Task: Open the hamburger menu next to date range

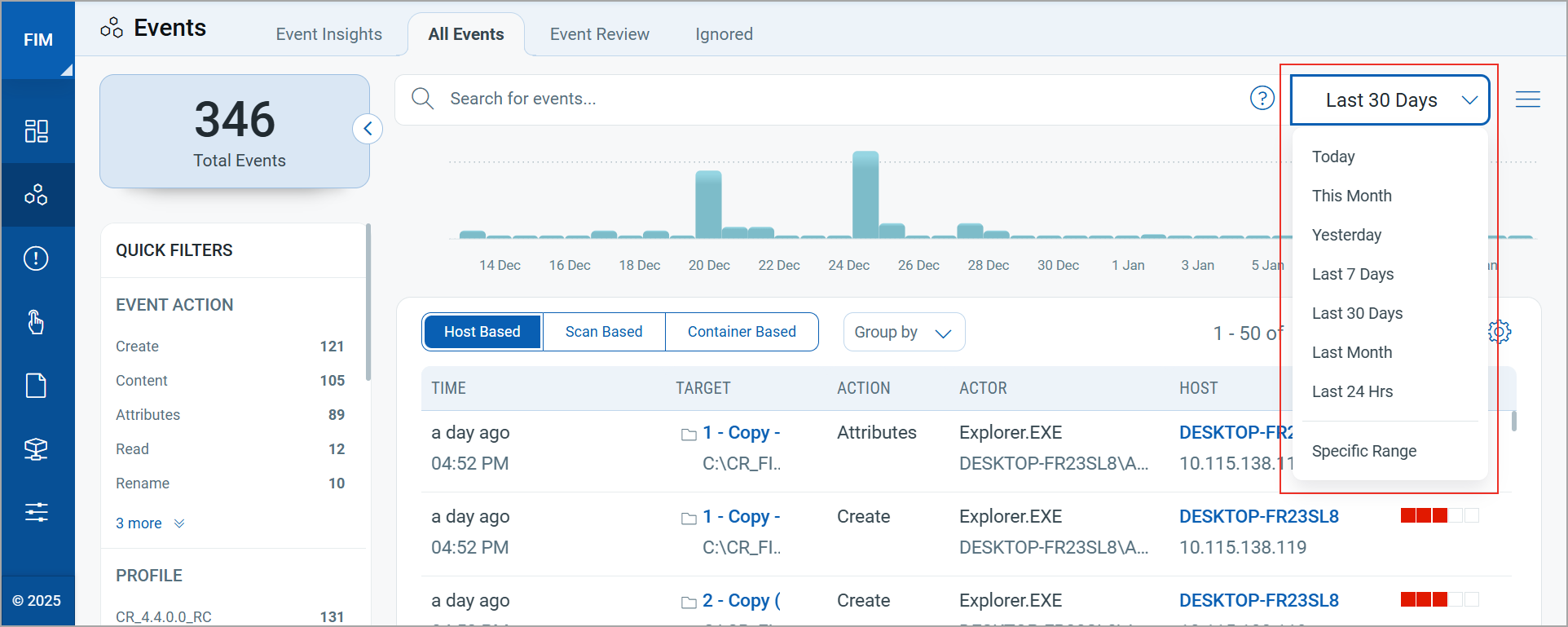Action: click(x=1528, y=99)
